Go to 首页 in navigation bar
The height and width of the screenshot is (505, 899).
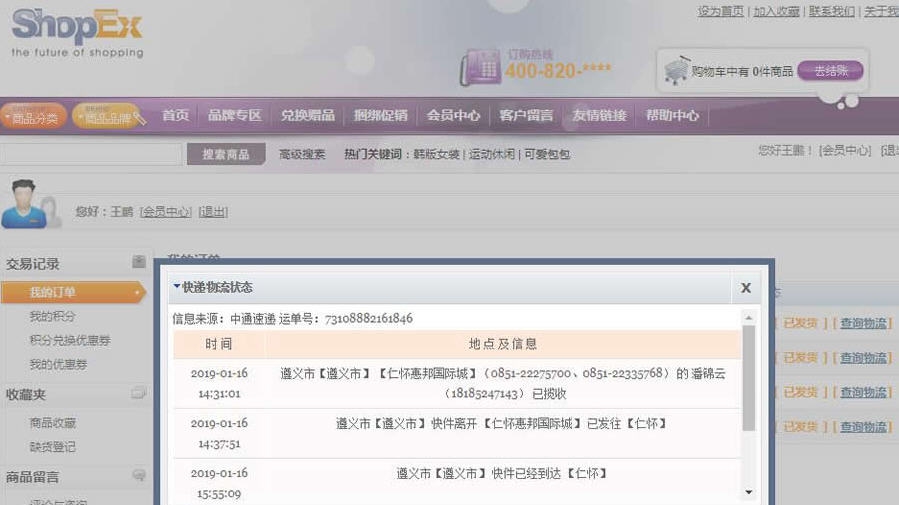[x=175, y=115]
